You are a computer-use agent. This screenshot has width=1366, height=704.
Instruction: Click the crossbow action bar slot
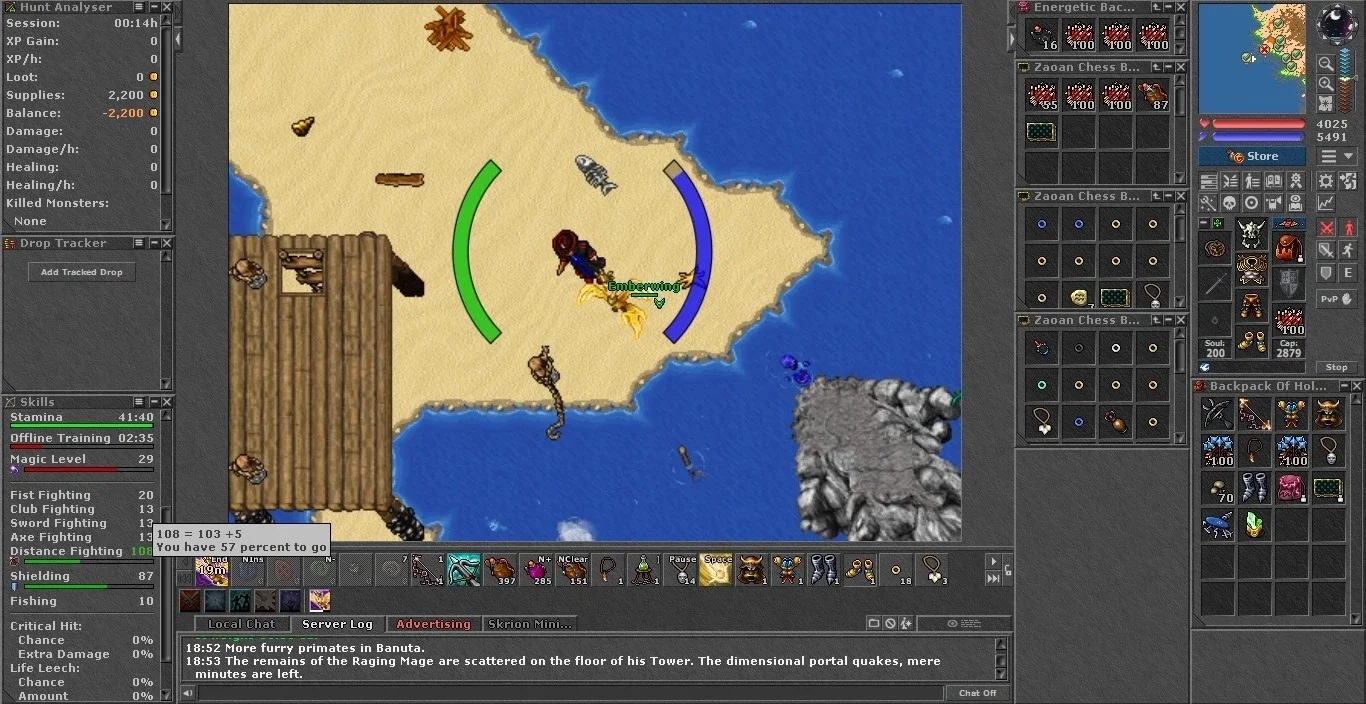463,570
